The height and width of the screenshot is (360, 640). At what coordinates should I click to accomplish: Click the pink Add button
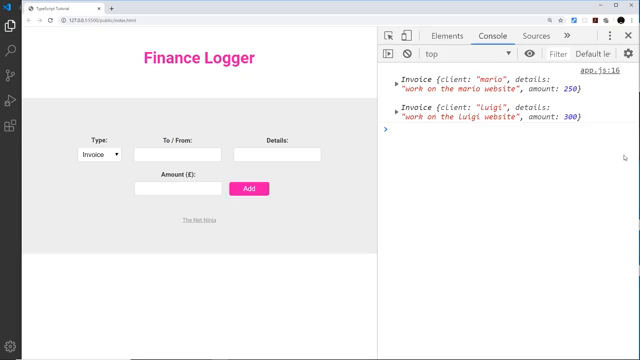(x=249, y=189)
